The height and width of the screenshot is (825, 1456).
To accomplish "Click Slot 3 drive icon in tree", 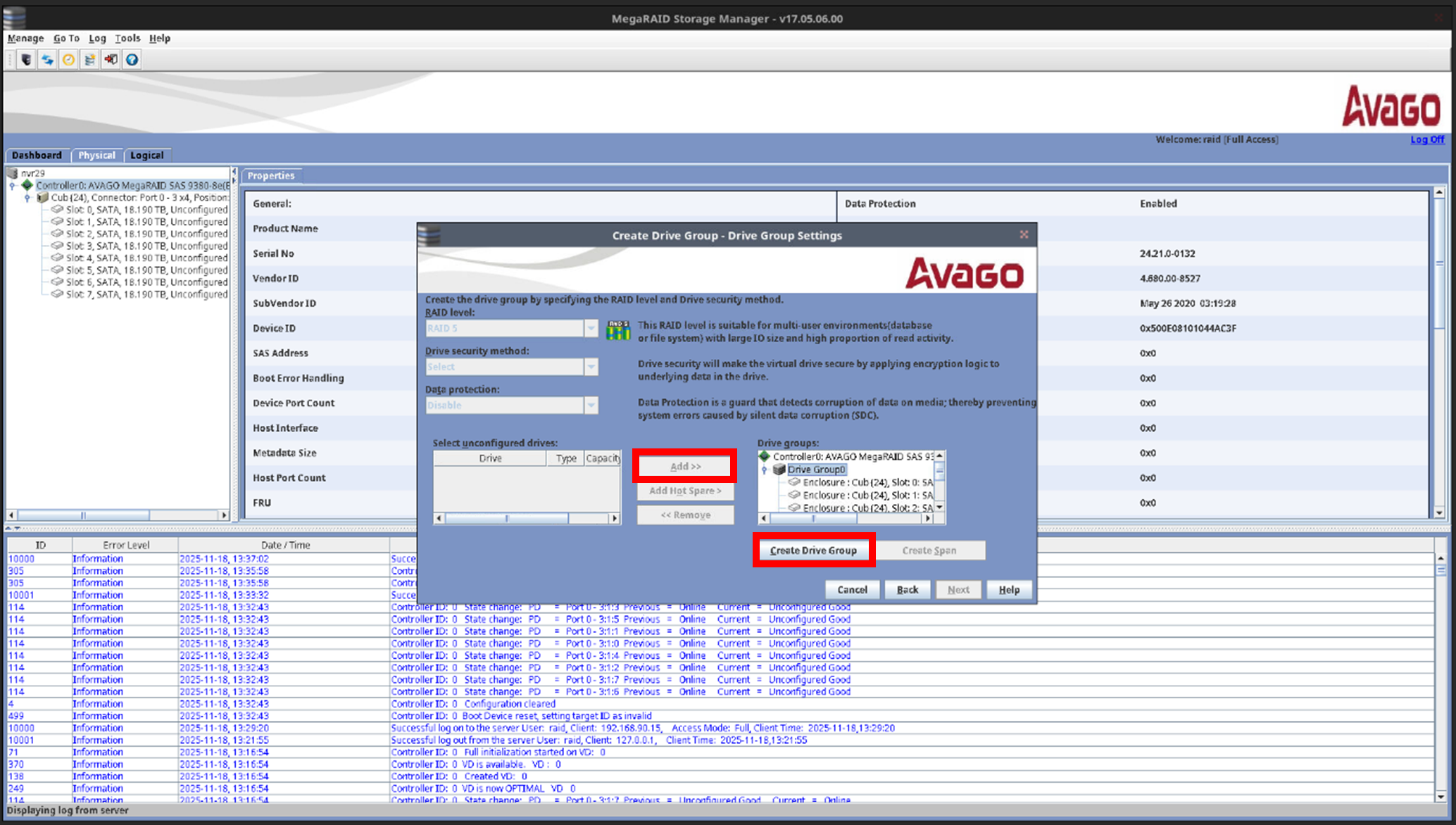I will (57, 246).
